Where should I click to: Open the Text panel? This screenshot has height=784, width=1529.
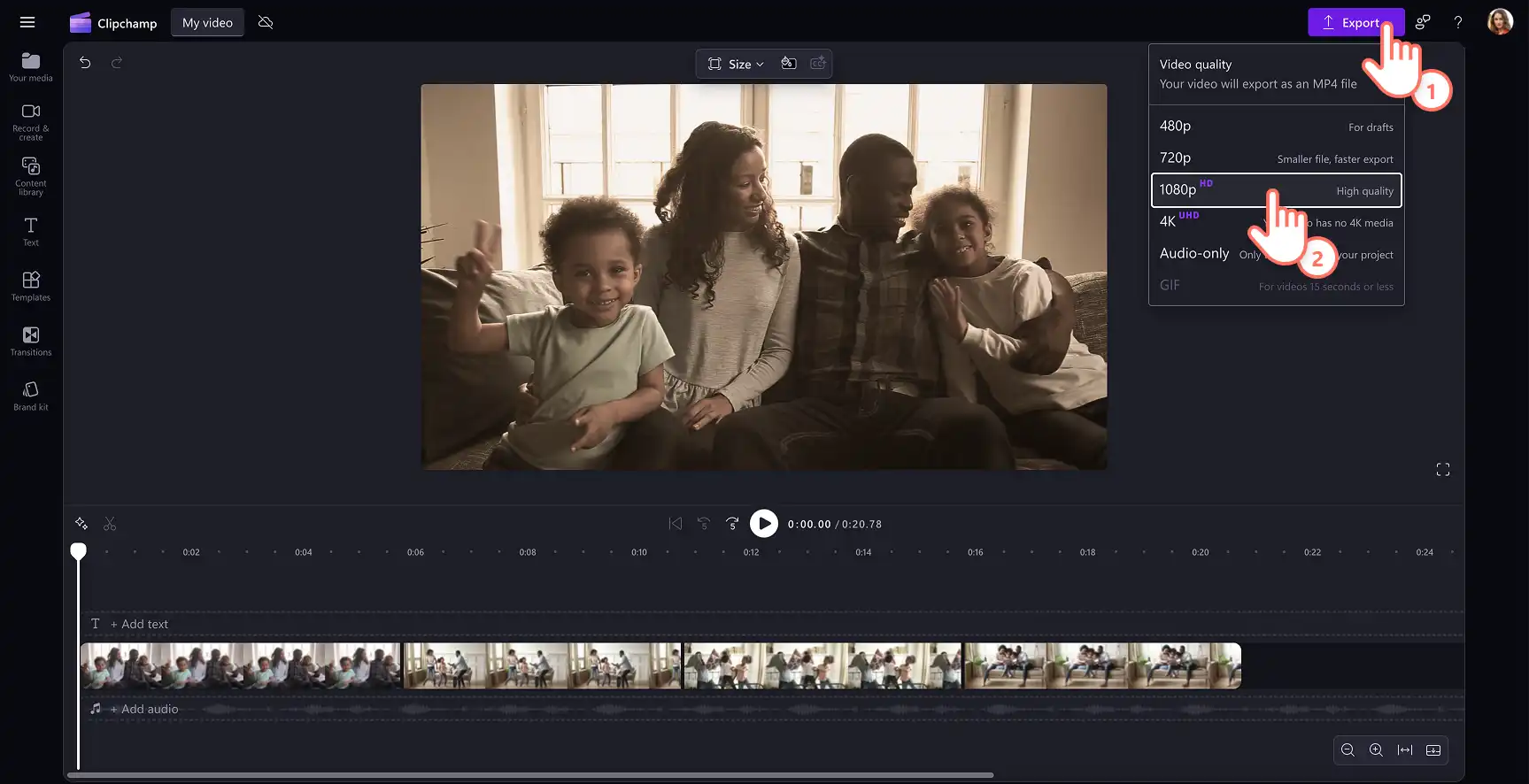coord(31,232)
